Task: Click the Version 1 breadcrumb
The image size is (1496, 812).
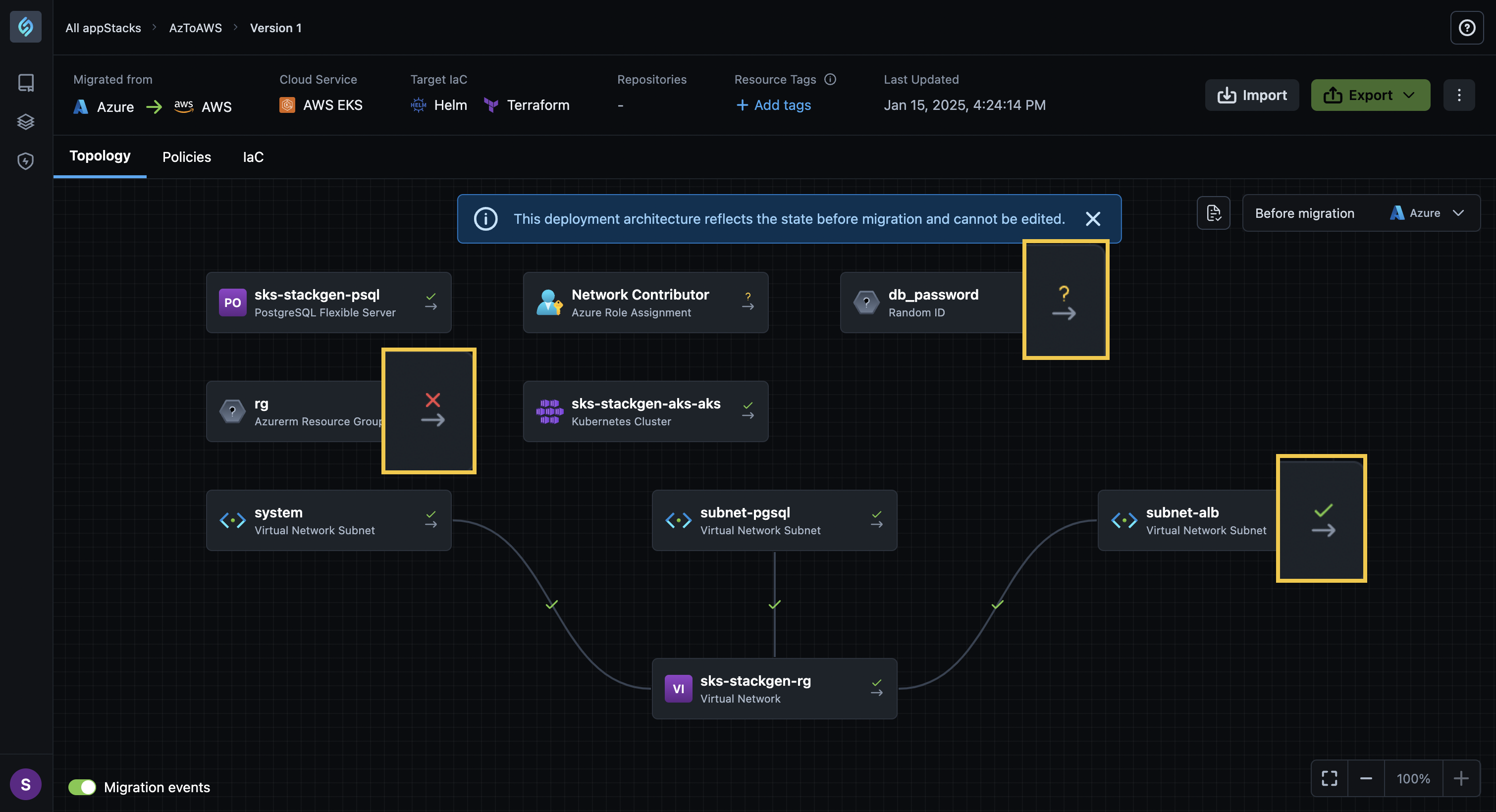Action: (x=275, y=28)
